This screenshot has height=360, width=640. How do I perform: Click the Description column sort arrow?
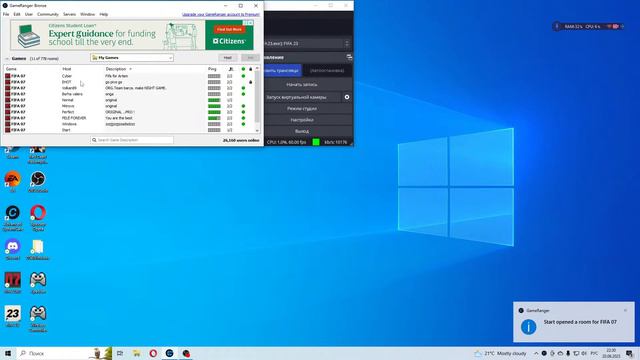click(131, 69)
